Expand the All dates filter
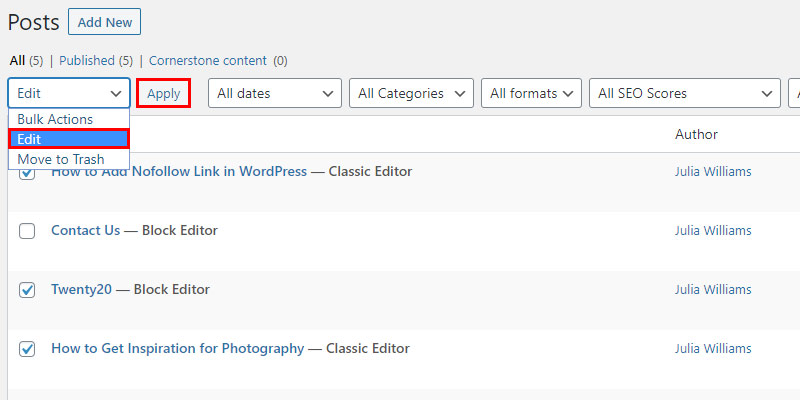Screen dimensions: 800x400 [x=274, y=93]
